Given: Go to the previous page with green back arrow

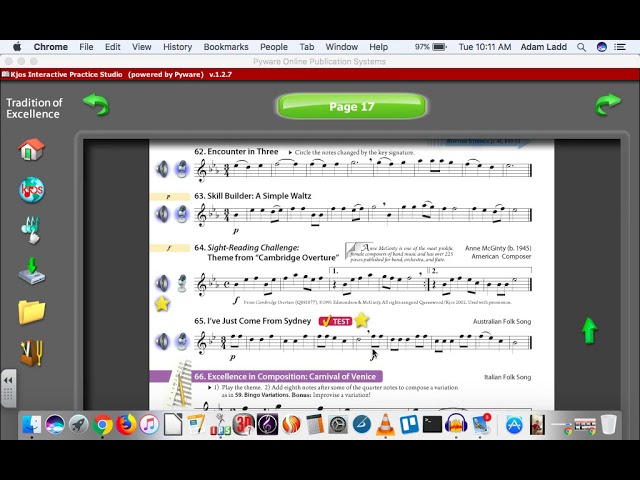Looking at the screenshot, I should (x=96, y=104).
